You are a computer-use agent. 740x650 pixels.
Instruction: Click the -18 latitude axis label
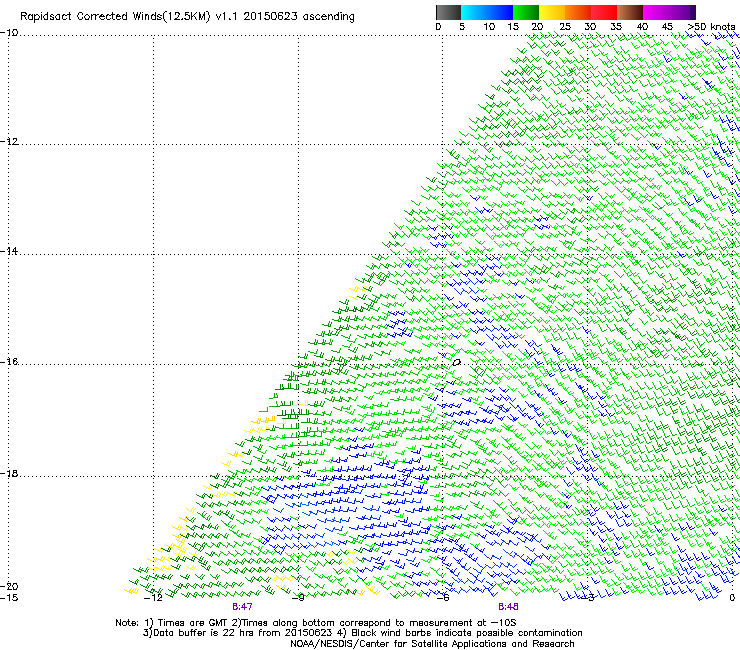click(9, 473)
